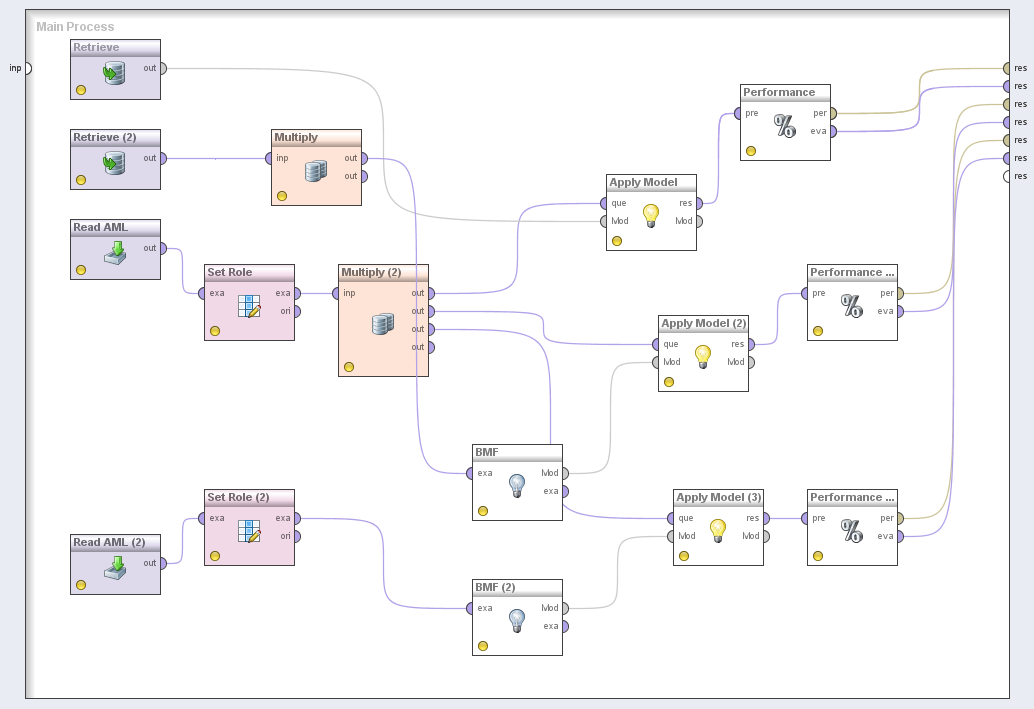Click the Multiply operator database icon
The image size is (1034, 709).
[315, 171]
